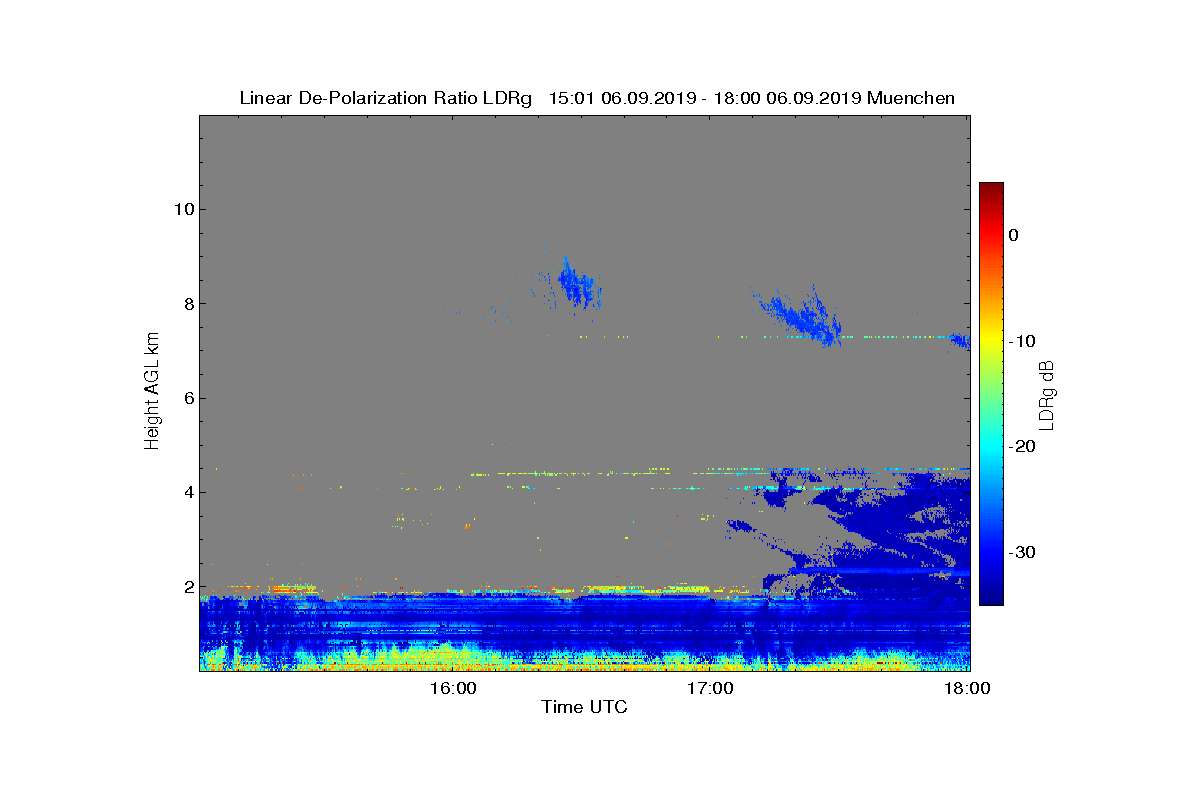Click the 2 km height tick label
Screen dimensions: 1200x800
(188, 587)
